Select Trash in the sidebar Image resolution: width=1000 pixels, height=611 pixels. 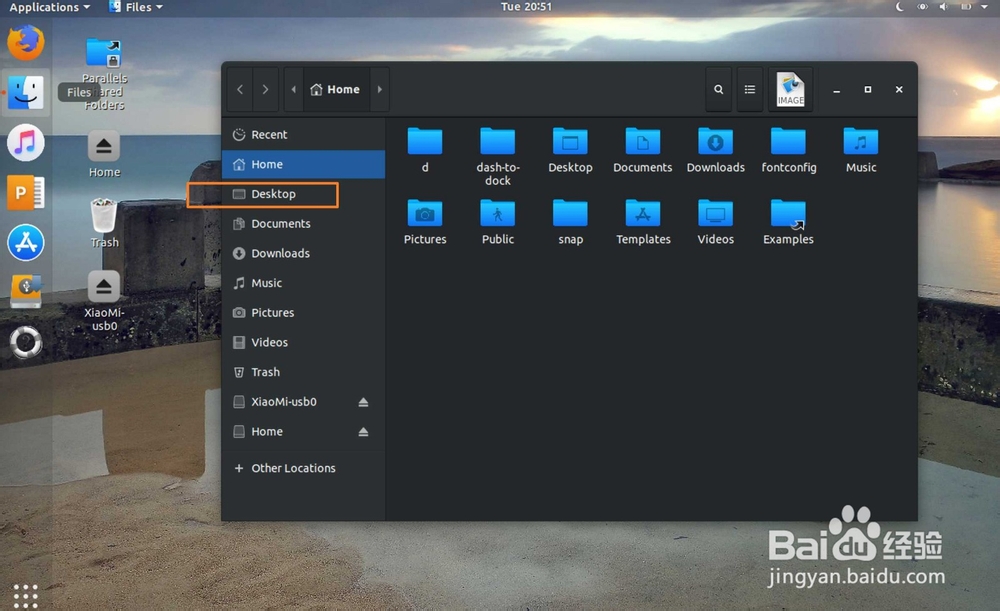(x=304, y=372)
